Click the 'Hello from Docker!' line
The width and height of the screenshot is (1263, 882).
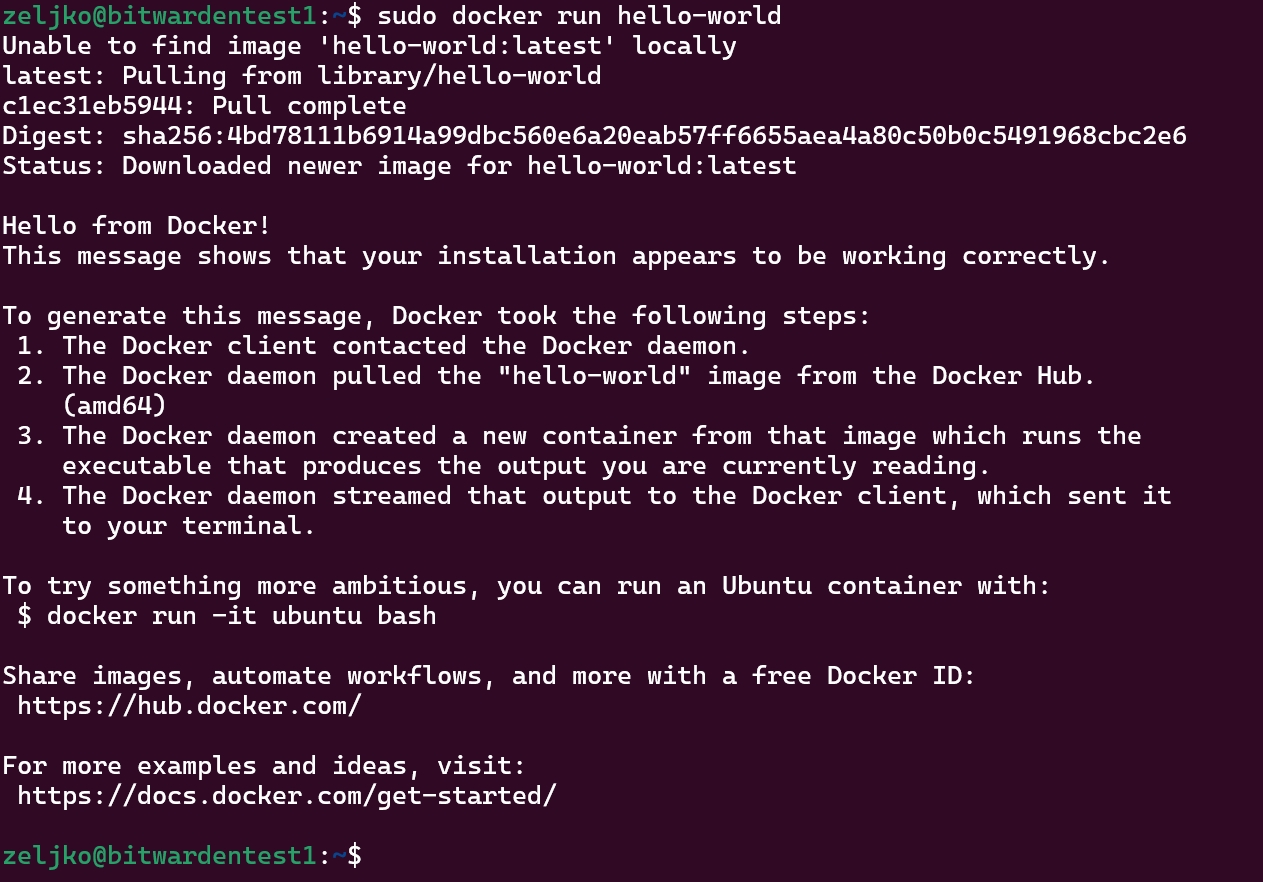coord(137,226)
